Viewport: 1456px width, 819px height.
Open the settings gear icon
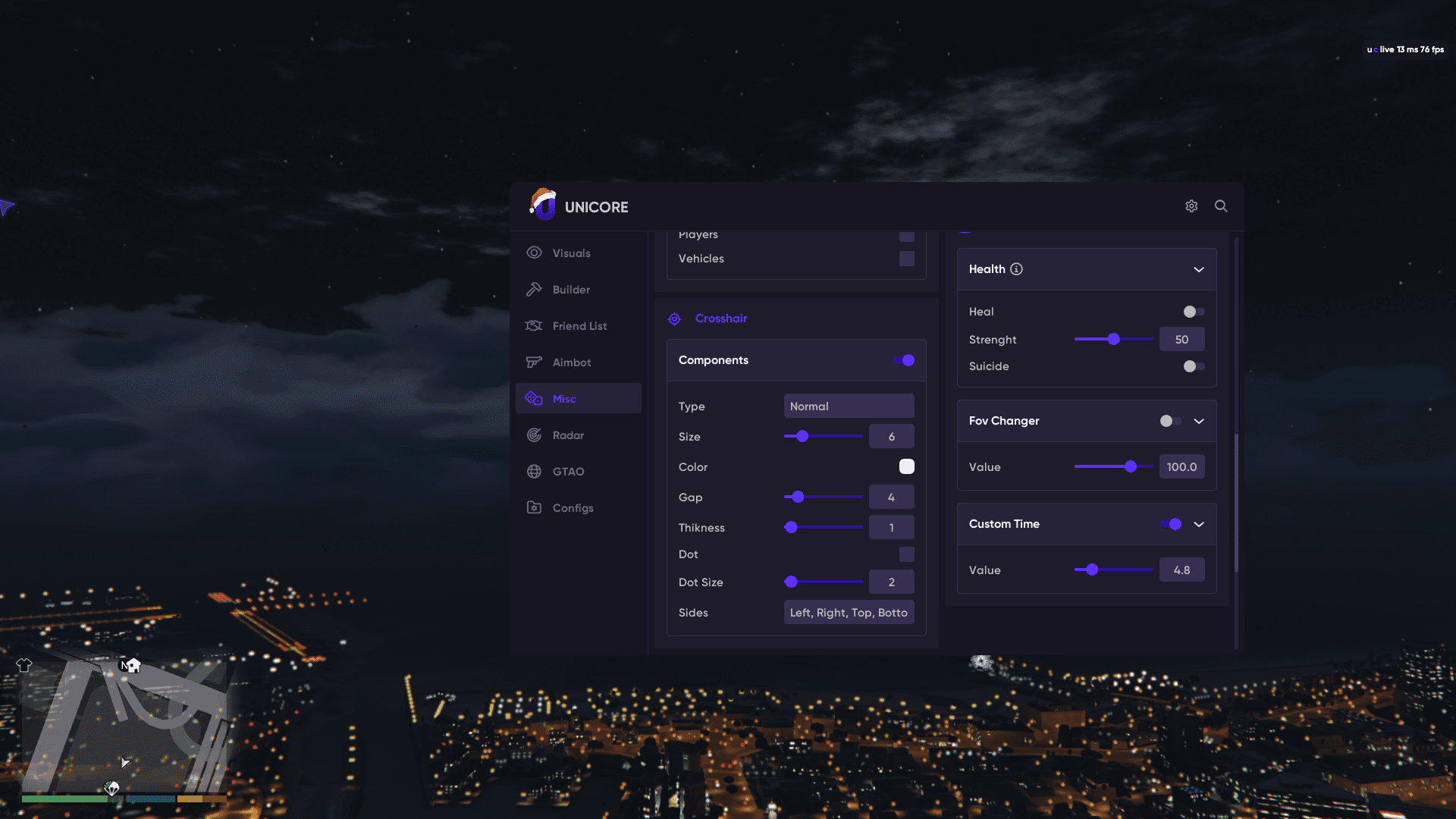coord(1191,206)
